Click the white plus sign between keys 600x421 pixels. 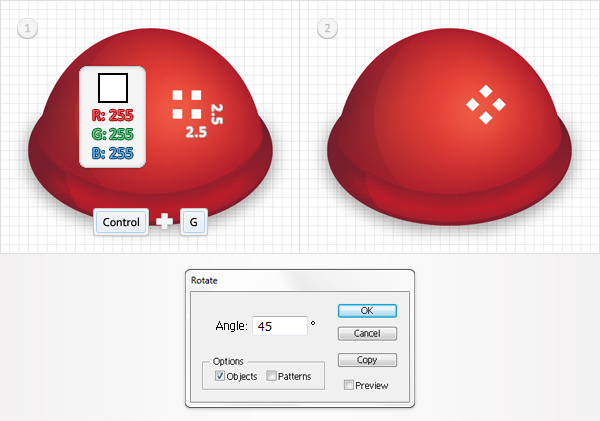[x=164, y=222]
